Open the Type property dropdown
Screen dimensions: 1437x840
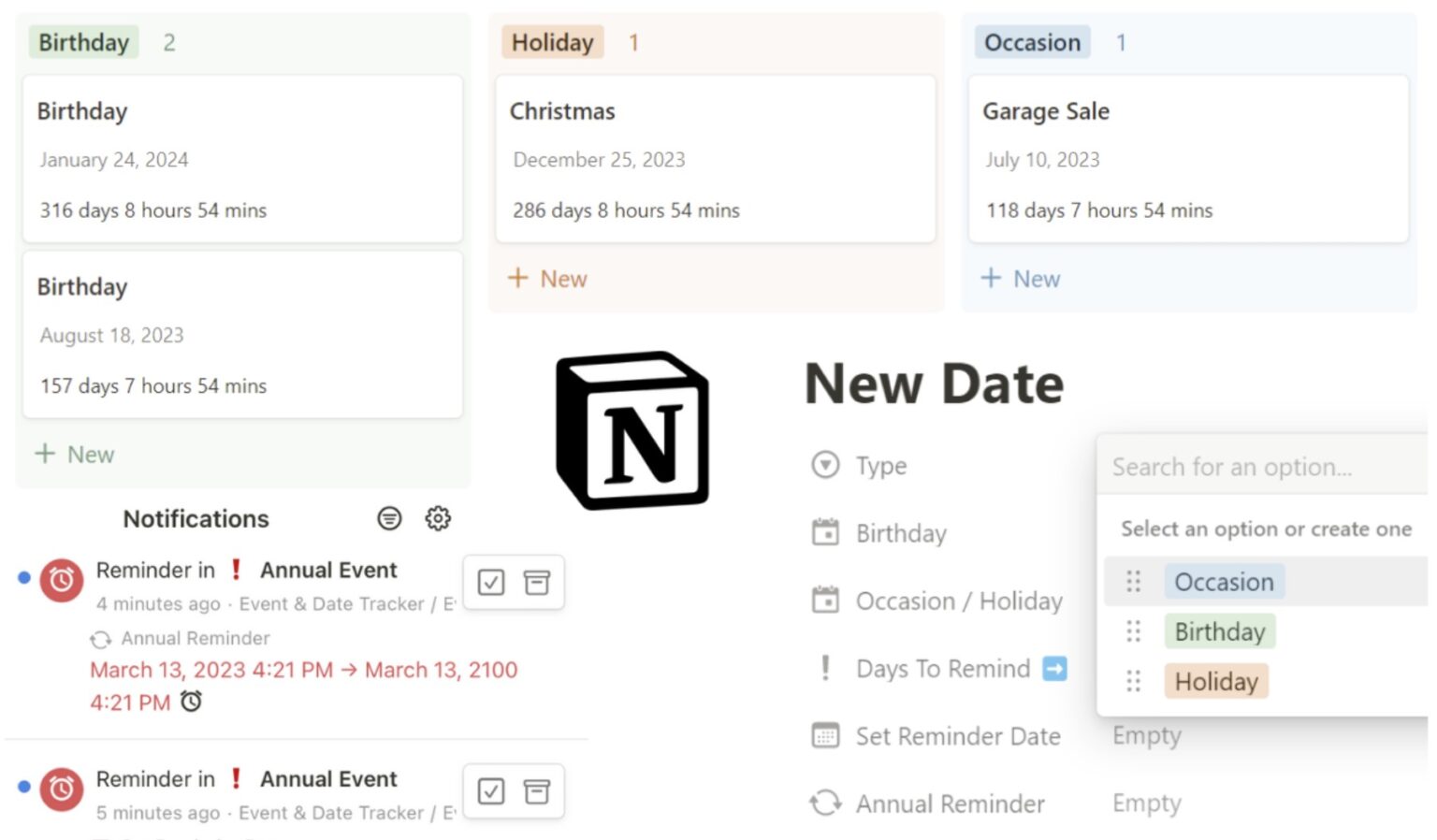(880, 466)
